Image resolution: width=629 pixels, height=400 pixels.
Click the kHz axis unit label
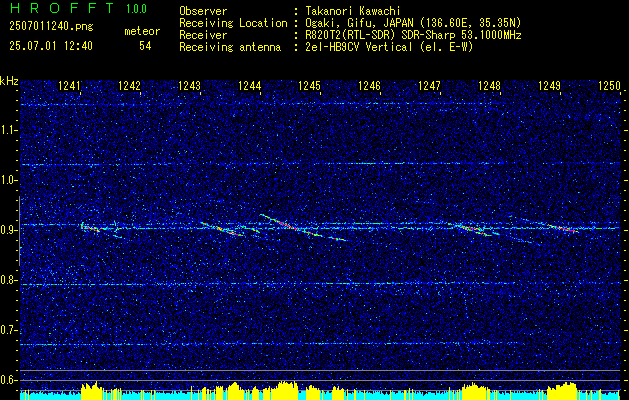point(9,81)
